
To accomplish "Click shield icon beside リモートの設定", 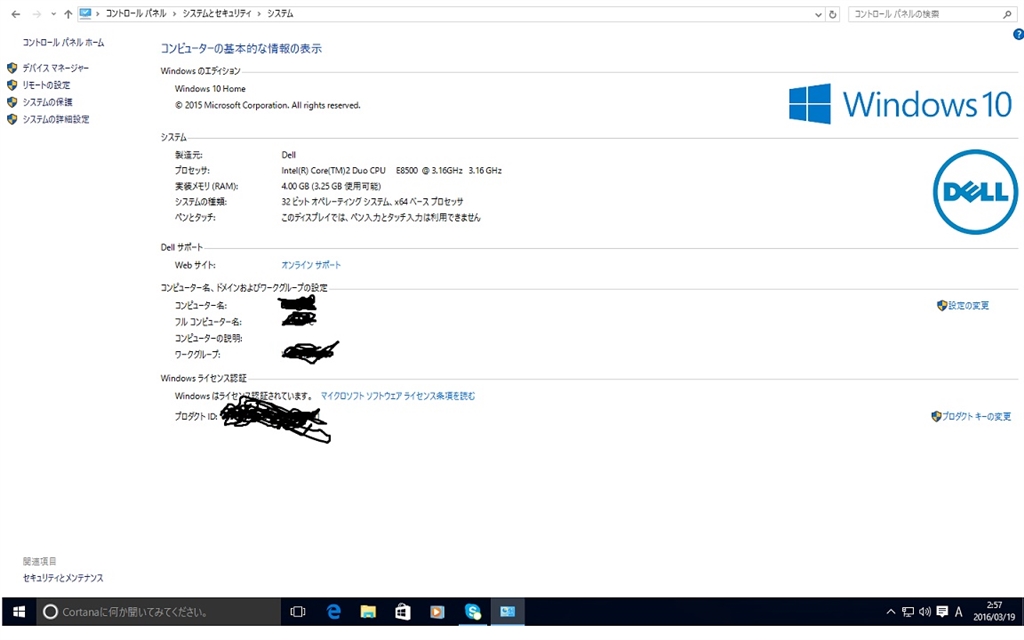I will tap(12, 85).
